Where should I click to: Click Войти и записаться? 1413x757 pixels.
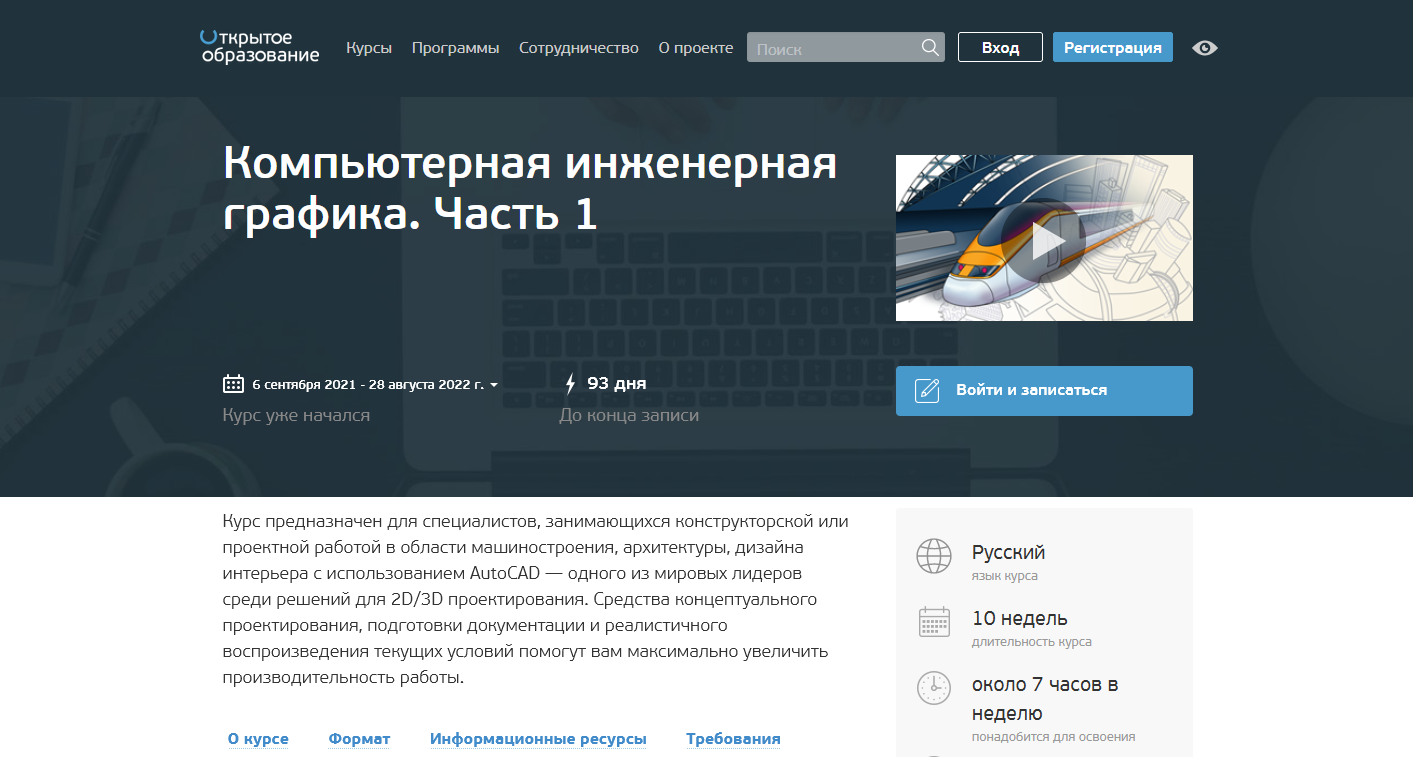tap(1044, 391)
